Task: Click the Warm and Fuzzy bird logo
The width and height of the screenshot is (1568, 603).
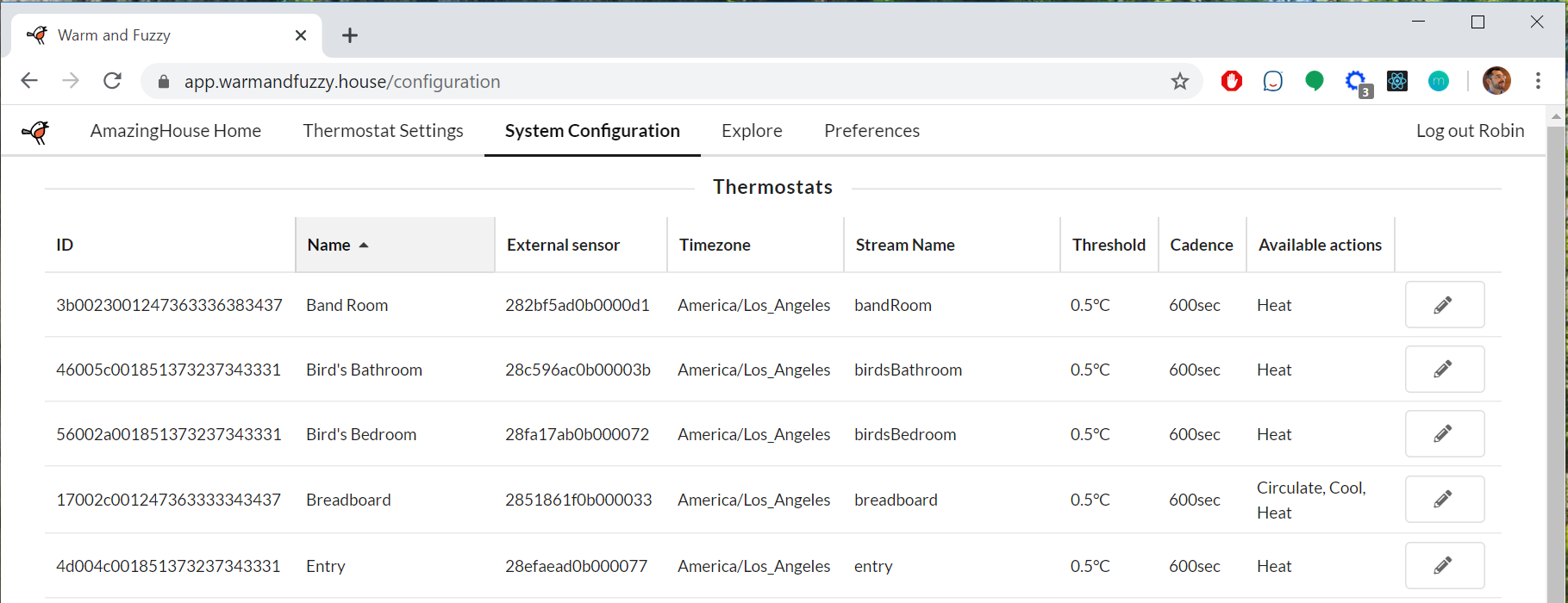Action: 35,131
